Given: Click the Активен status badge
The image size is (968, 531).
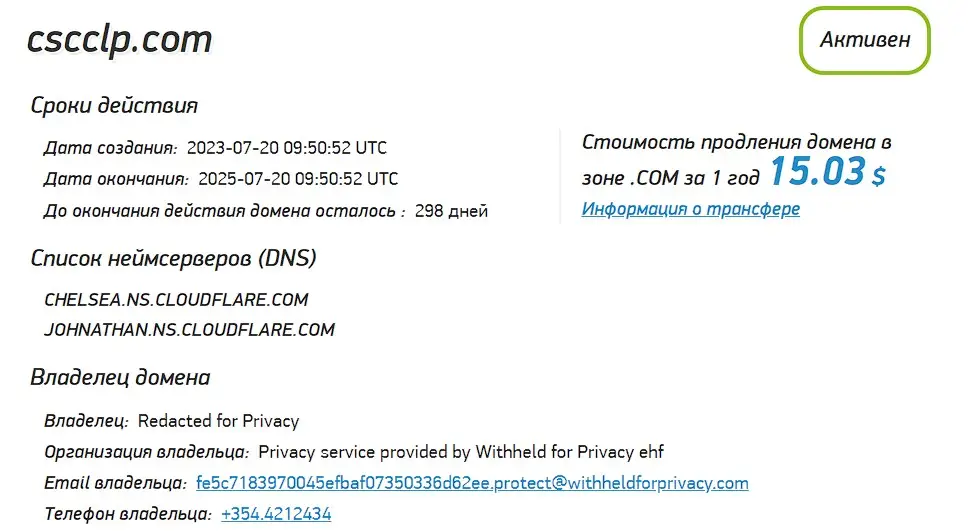Looking at the screenshot, I should (865, 40).
